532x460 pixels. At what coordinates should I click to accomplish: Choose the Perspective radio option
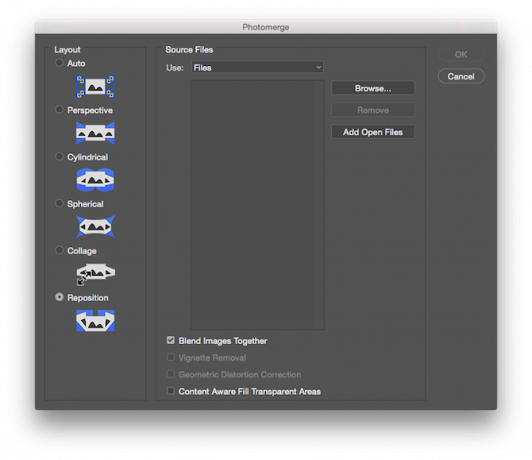pyautogui.click(x=59, y=110)
